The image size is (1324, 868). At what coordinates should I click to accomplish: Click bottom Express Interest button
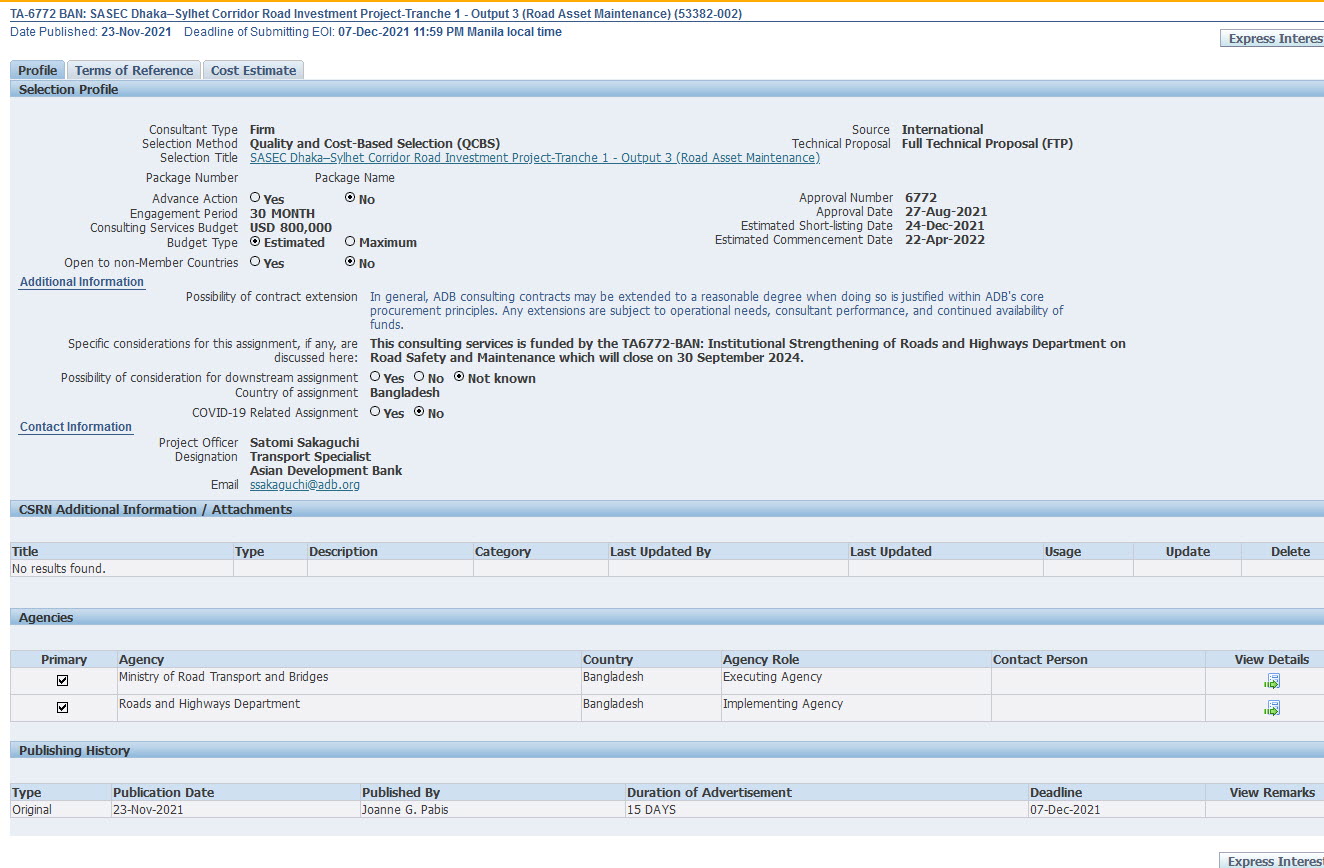click(1273, 861)
